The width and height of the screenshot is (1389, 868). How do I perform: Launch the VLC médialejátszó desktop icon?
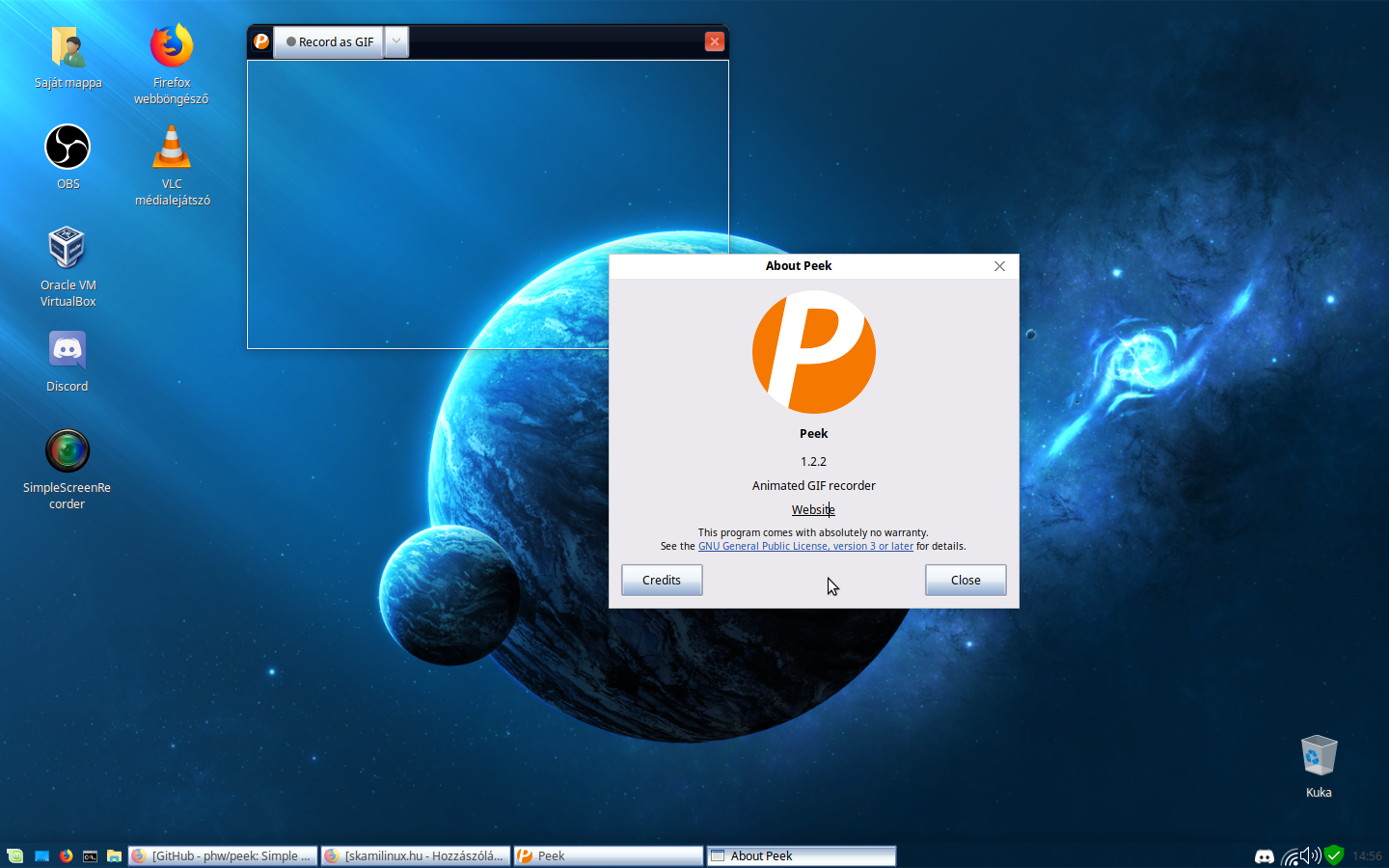(172, 166)
